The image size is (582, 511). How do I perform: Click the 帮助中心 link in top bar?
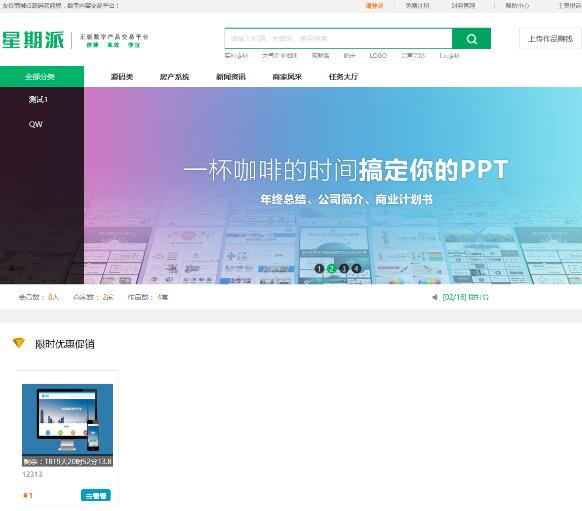tap(517, 6)
